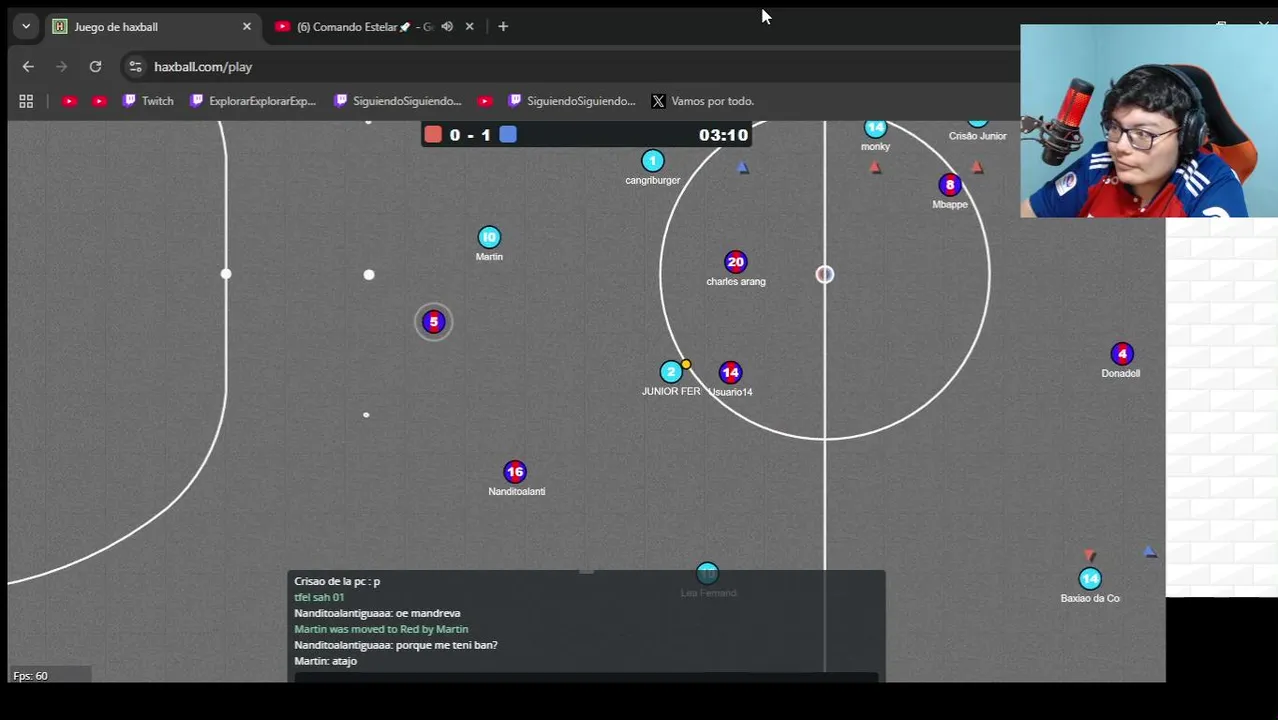The width and height of the screenshot is (1278, 720).
Task: Click the yellow ball near JUNIOR FER
Action: coord(686,364)
